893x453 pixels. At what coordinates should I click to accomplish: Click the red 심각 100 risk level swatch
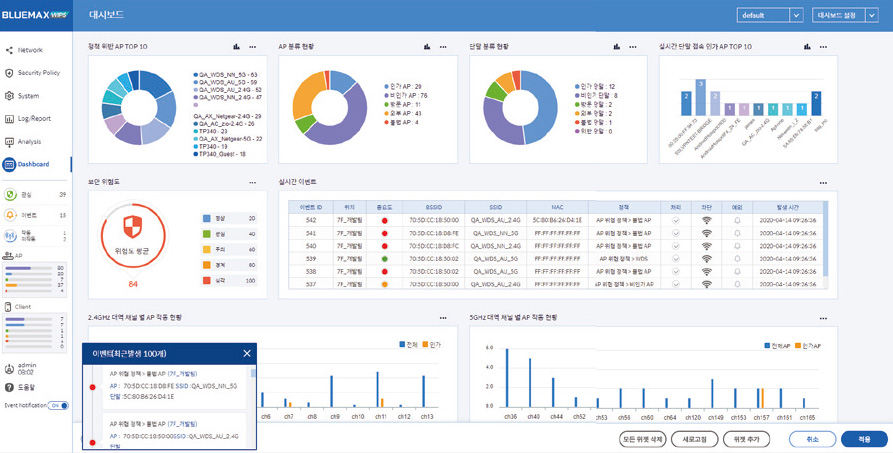207,281
